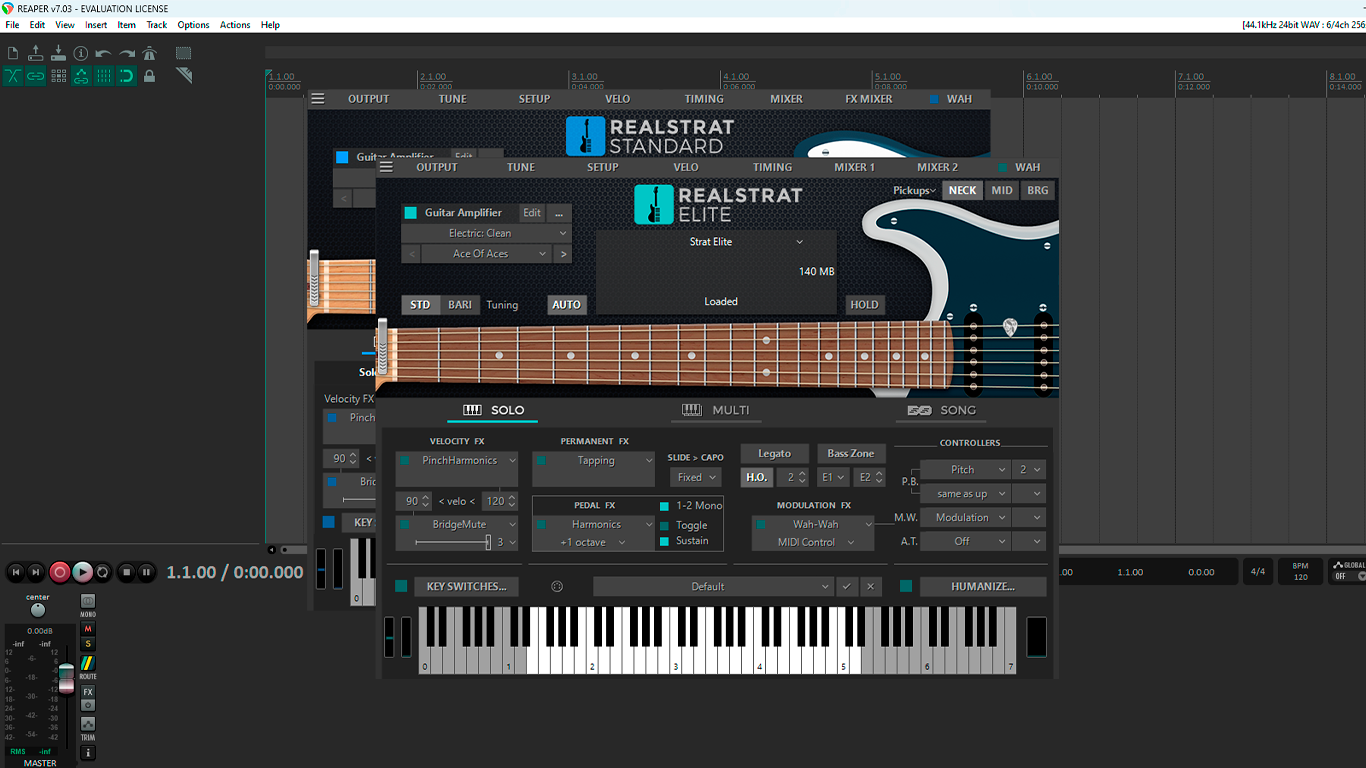Click the Bass Zone button

pyautogui.click(x=851, y=454)
